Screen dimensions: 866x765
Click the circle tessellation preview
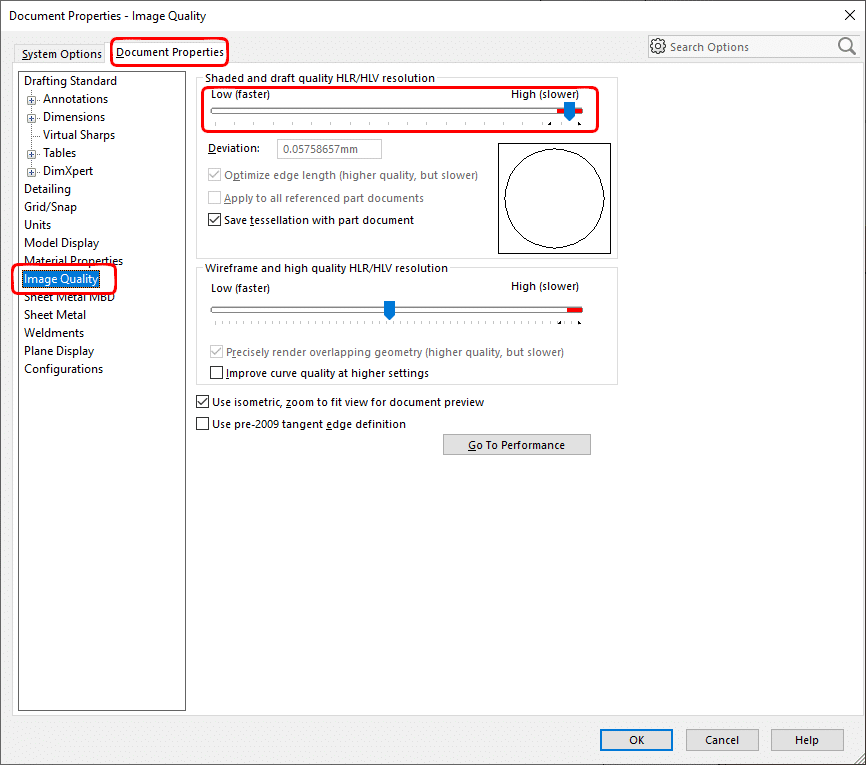coord(554,198)
